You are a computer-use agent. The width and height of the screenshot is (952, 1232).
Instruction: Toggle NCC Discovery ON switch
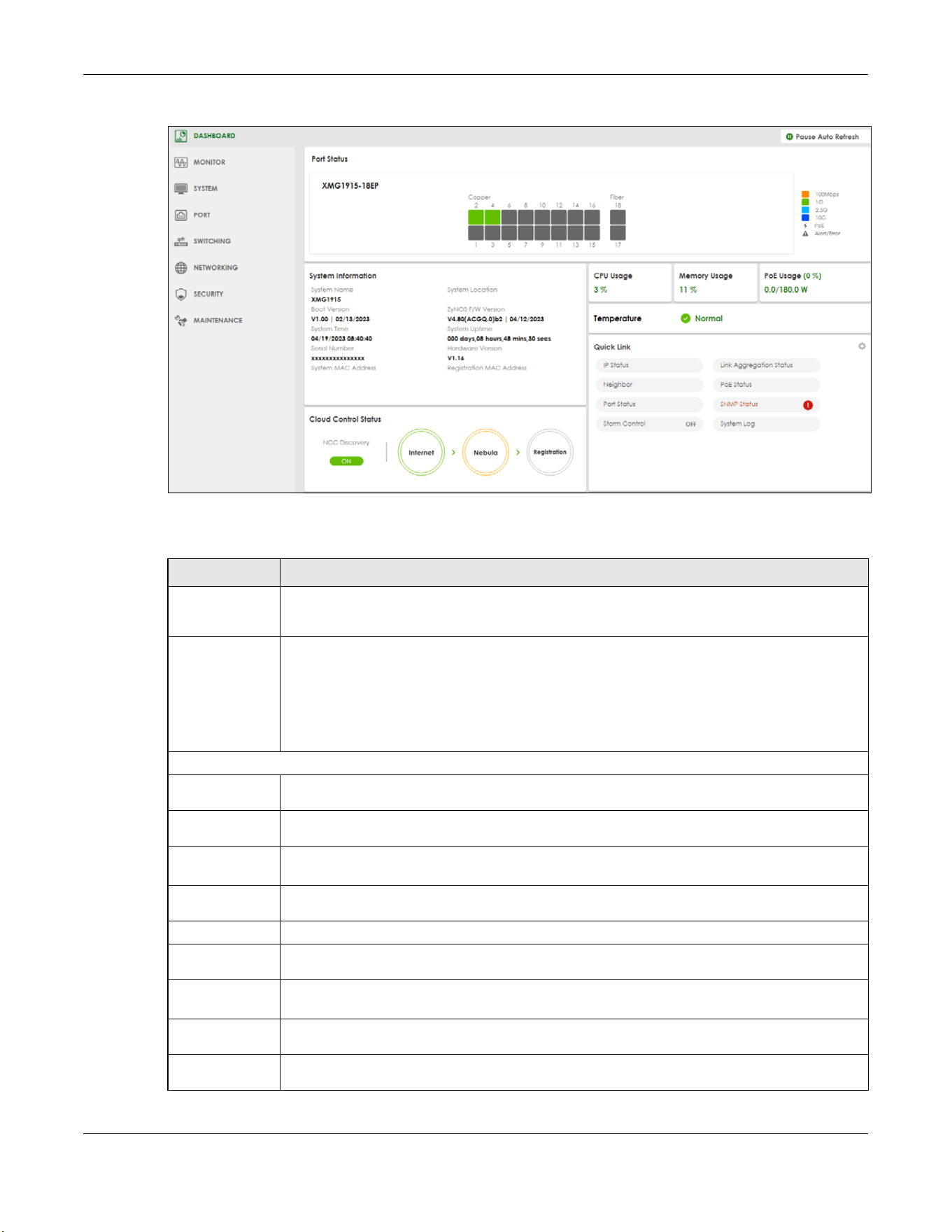[346, 461]
